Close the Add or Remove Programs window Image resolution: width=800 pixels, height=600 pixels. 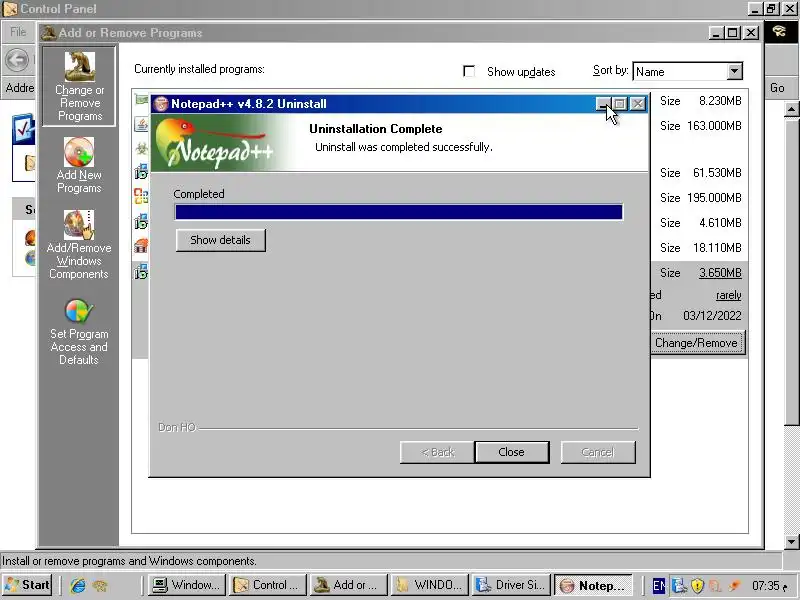click(751, 33)
